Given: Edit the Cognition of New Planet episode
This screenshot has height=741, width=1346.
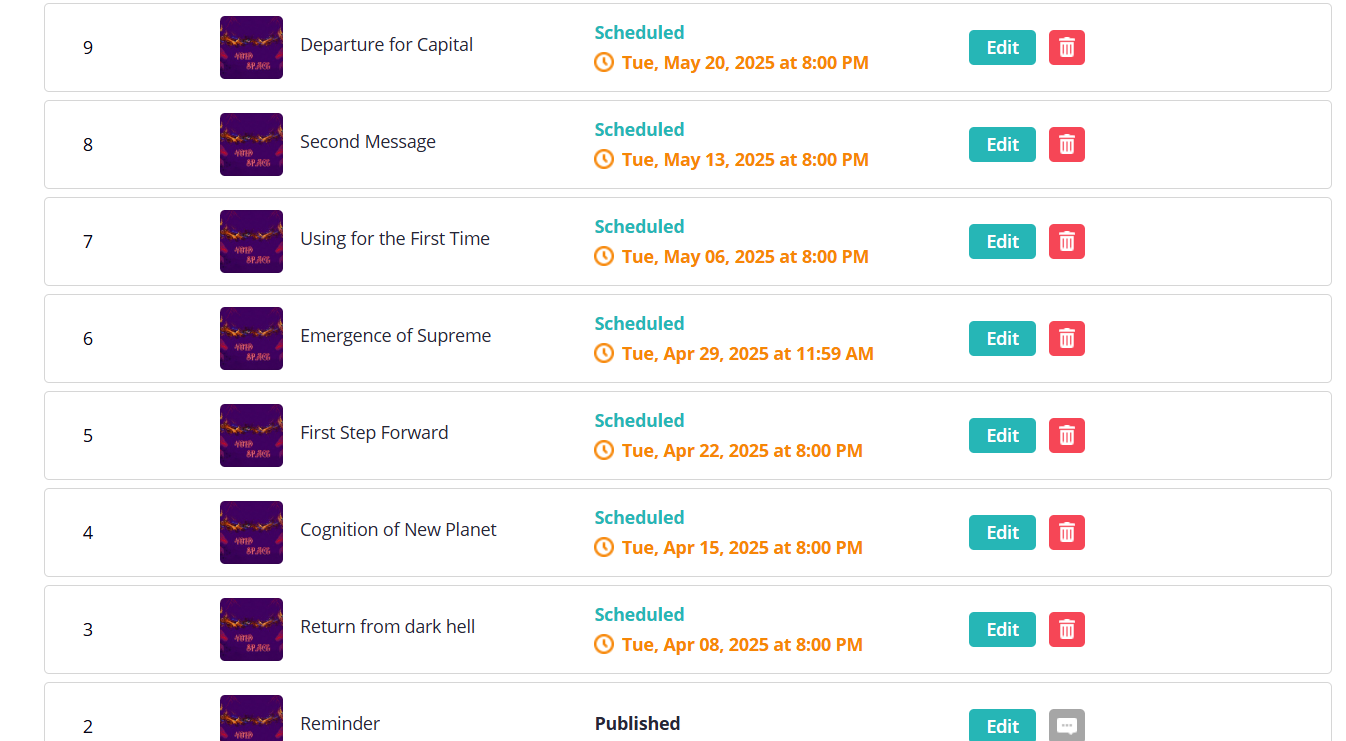Looking at the screenshot, I should click(1002, 533).
